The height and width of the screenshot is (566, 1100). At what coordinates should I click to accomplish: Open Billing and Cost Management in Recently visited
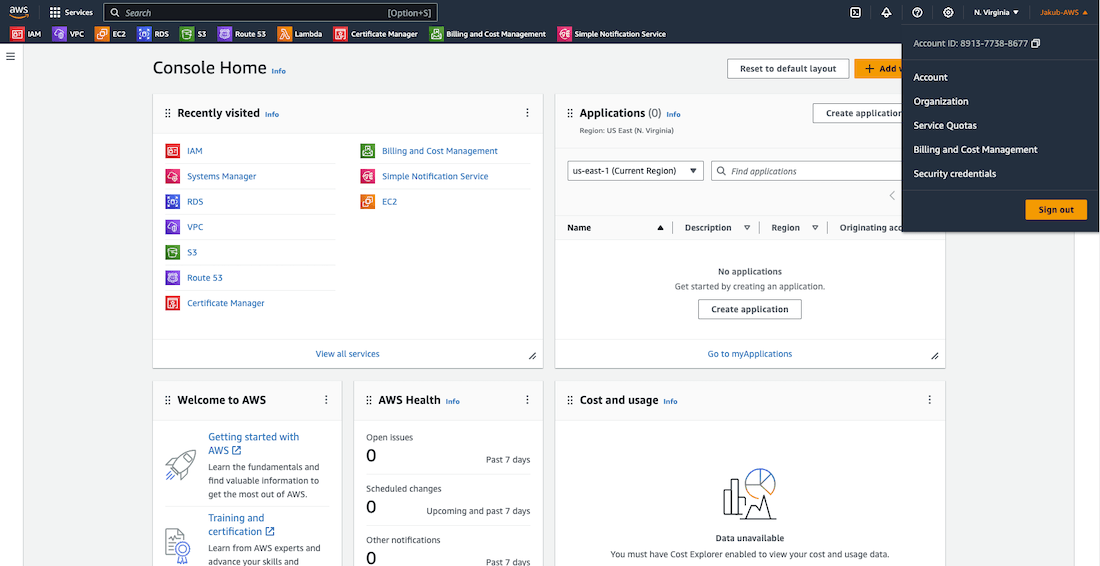tap(440, 151)
